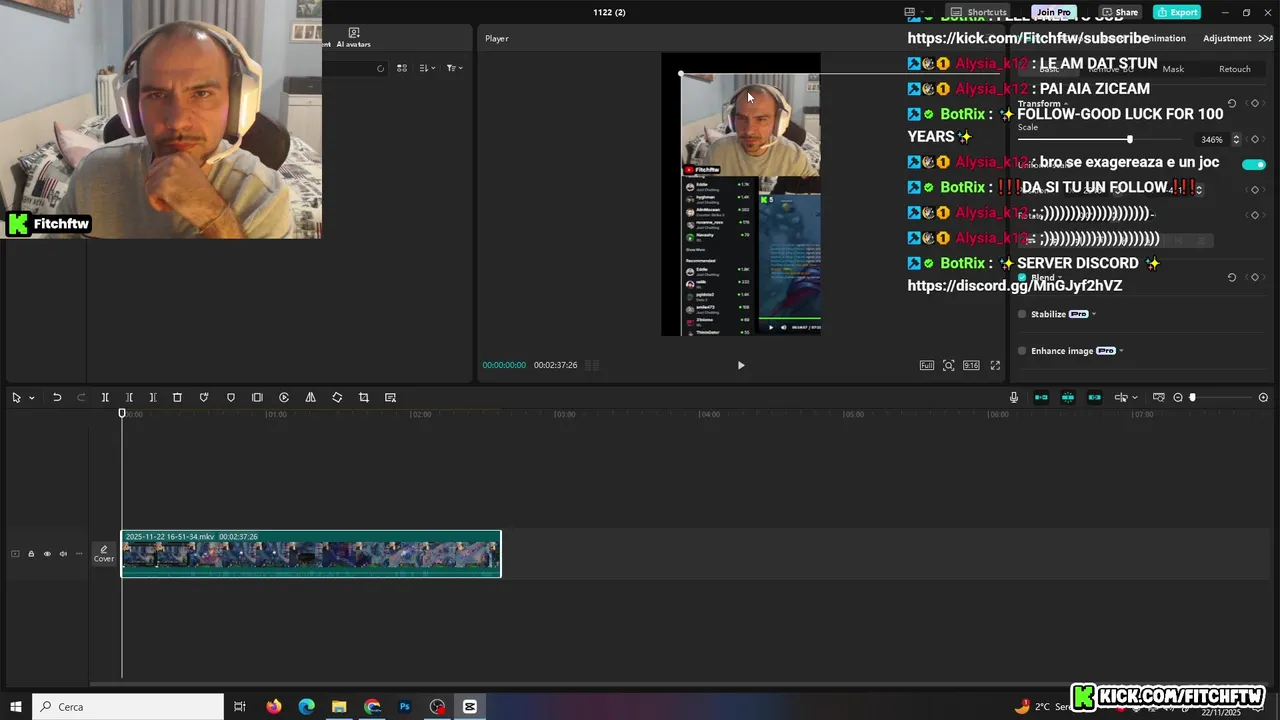Open the track more options ellipsis
Viewport: 1280px width, 720px height.
tap(79, 553)
